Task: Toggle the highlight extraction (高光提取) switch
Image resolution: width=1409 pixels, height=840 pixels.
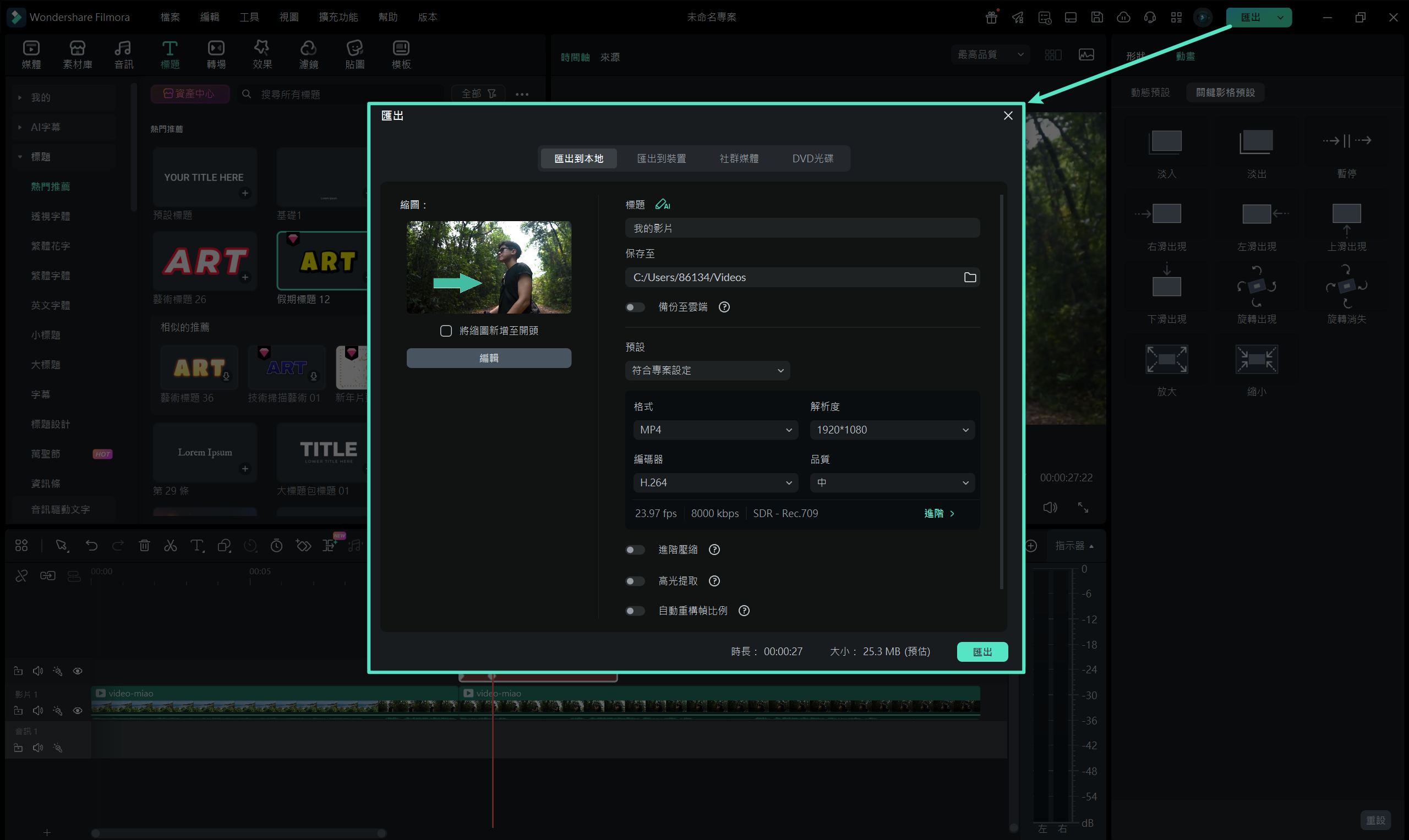Action: [x=635, y=581]
